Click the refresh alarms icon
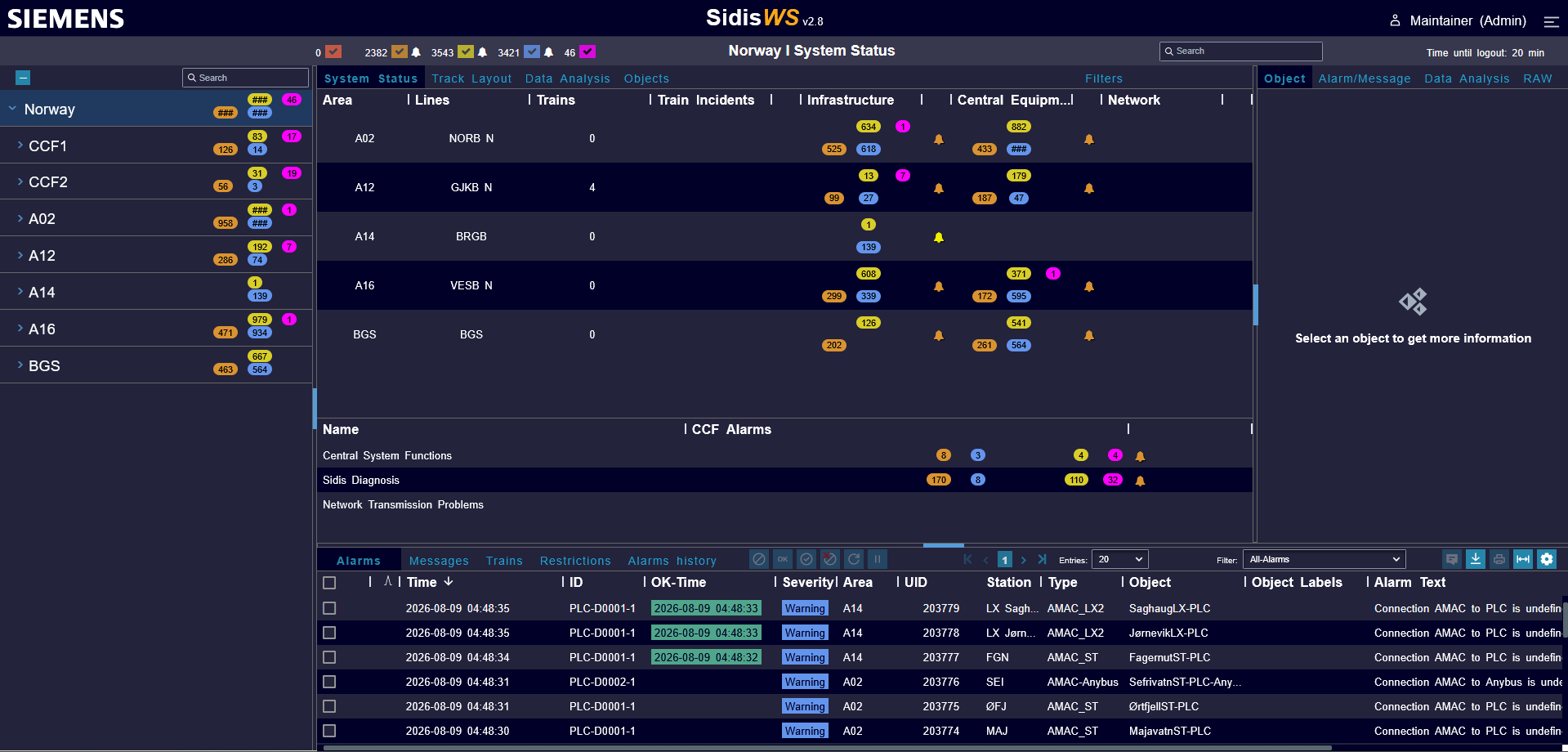The height and width of the screenshot is (752, 1568). pyautogui.click(x=854, y=559)
